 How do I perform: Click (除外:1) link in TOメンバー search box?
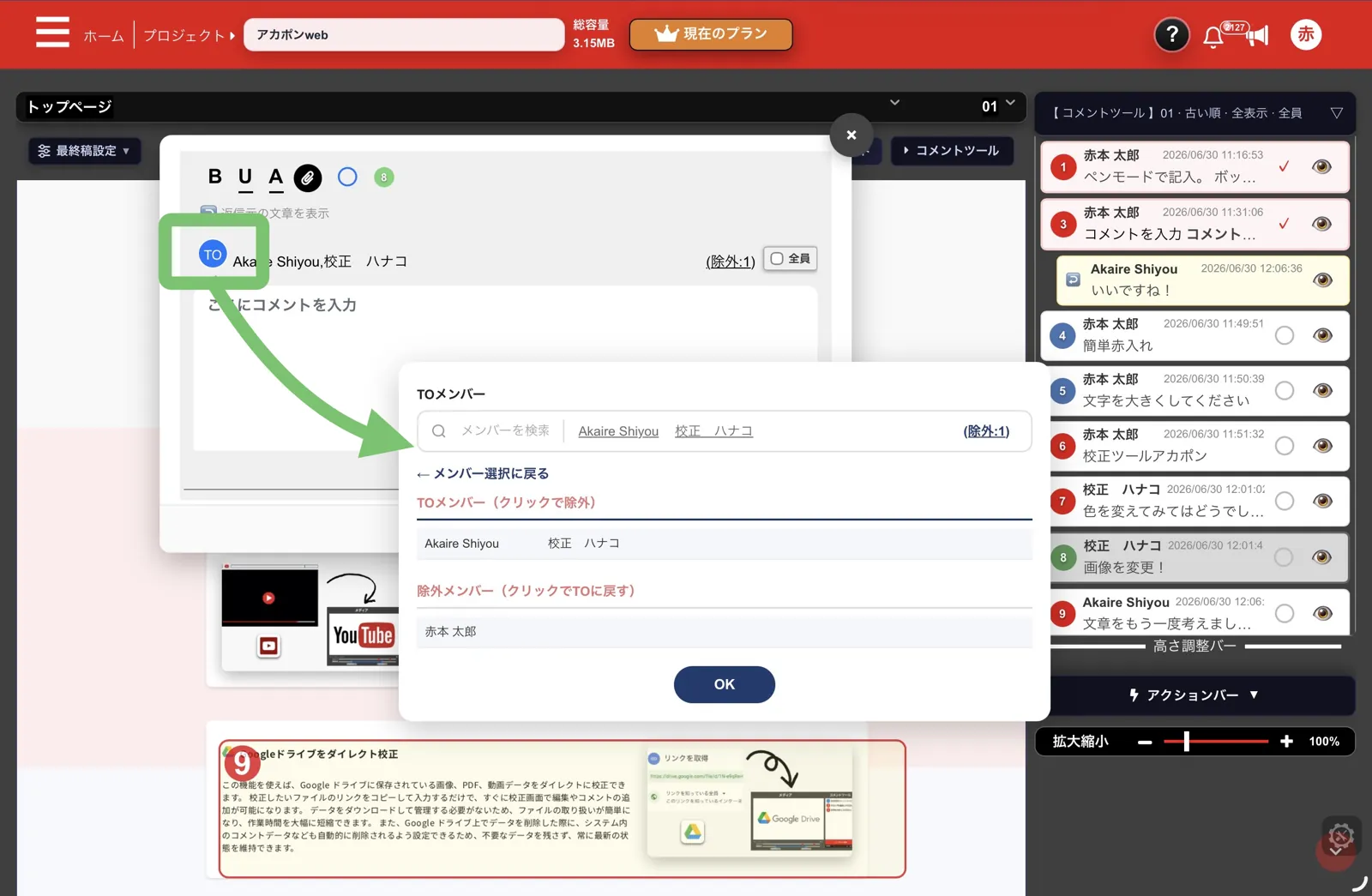pos(986,431)
